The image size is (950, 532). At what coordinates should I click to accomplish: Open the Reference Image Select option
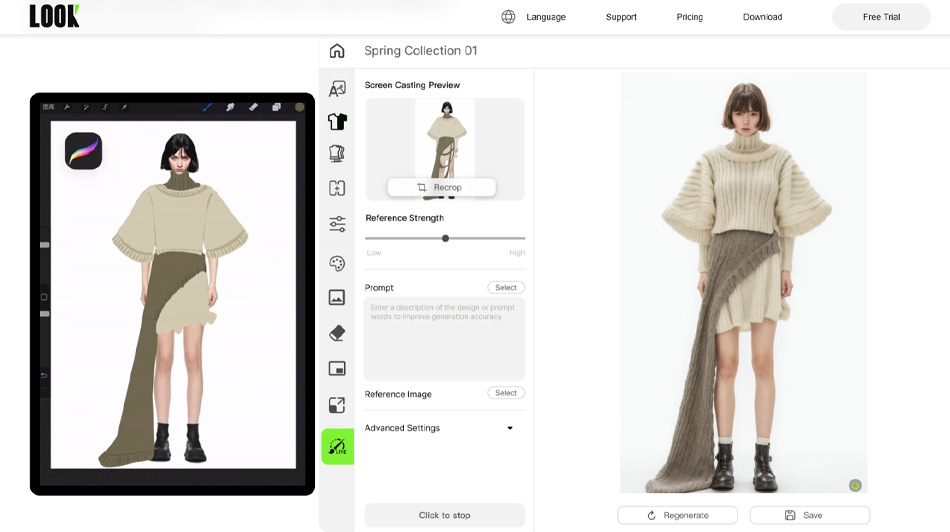[506, 393]
